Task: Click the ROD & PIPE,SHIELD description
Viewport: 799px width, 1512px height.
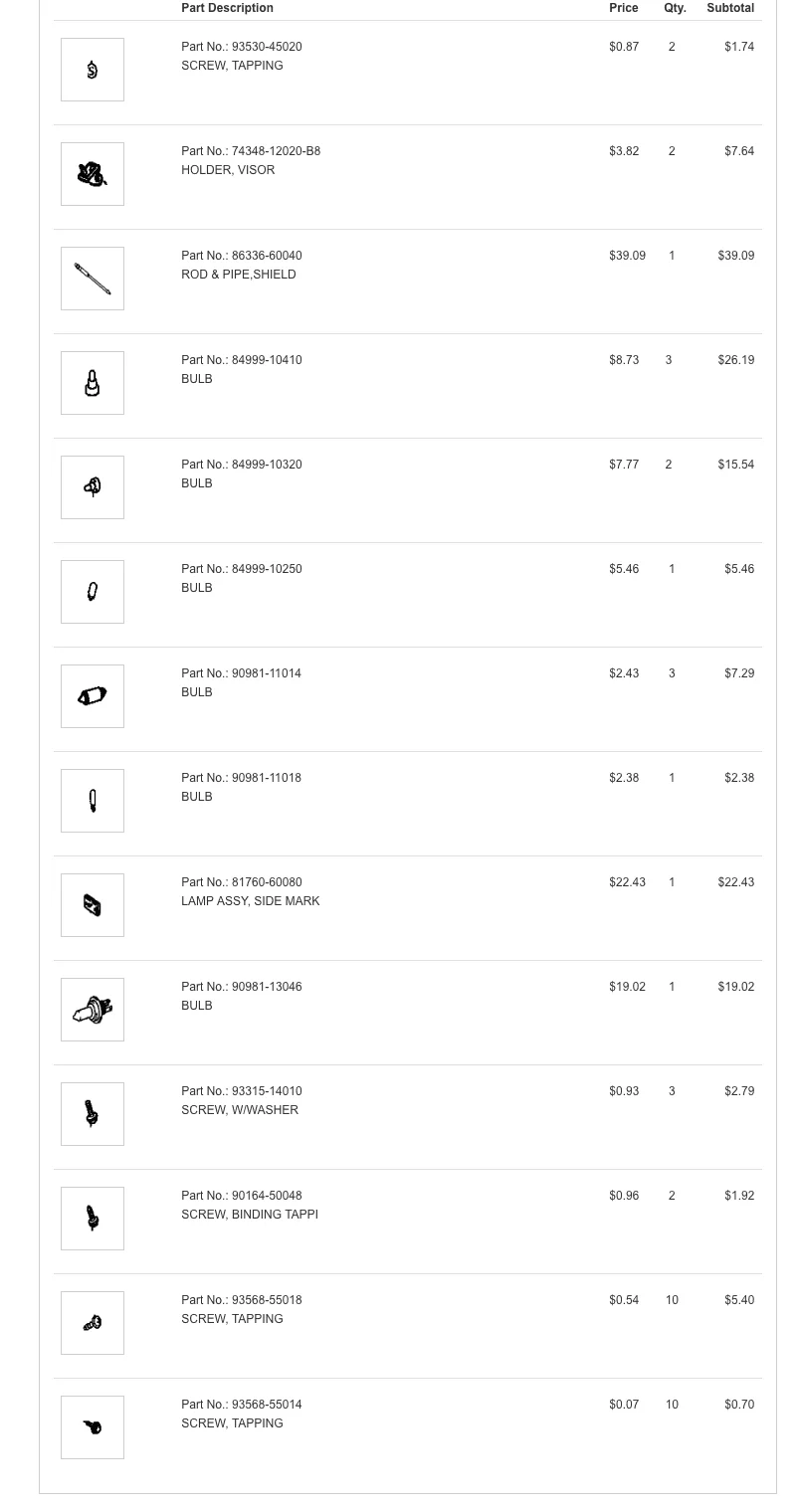Action: click(x=238, y=275)
